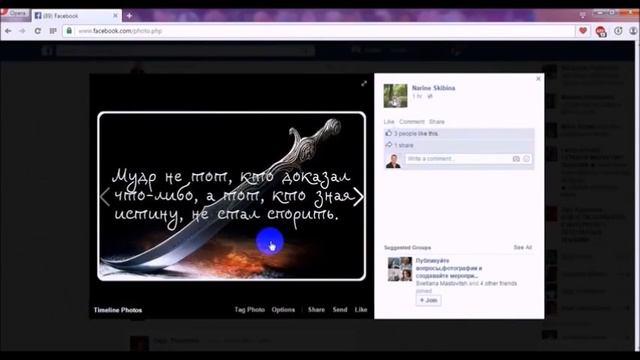The height and width of the screenshot is (360, 640).
Task: Close the photo viewer
Action: (x=538, y=78)
